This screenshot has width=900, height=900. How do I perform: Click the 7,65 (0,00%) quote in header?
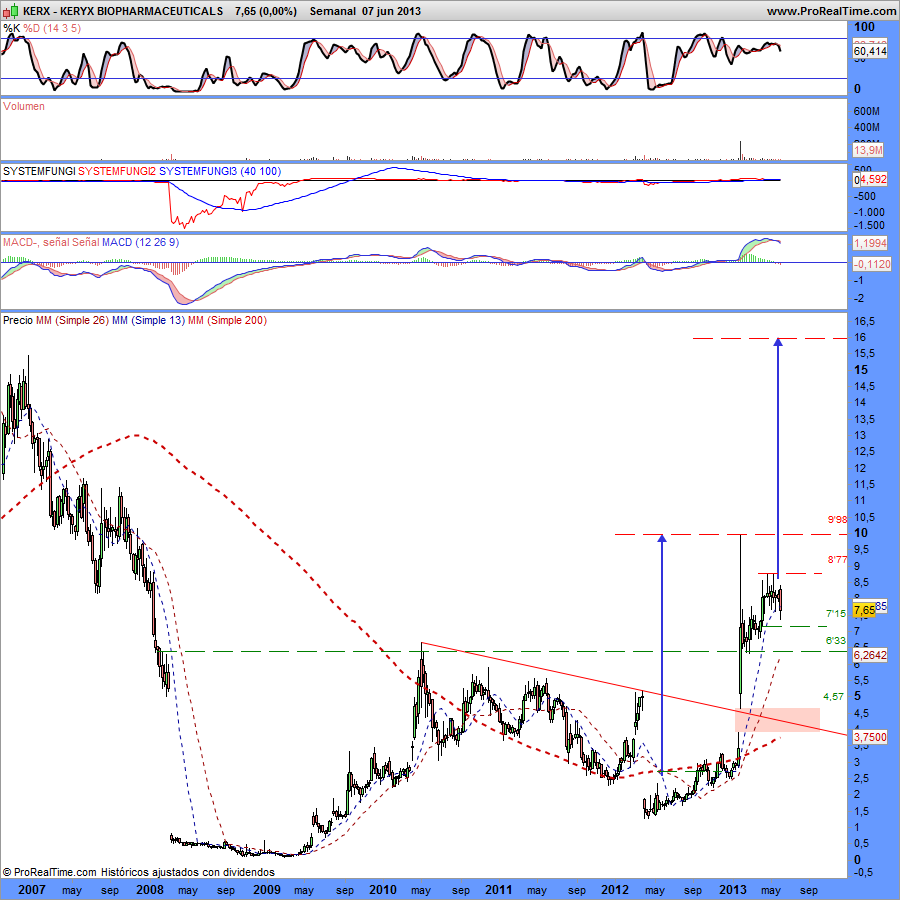(266, 11)
